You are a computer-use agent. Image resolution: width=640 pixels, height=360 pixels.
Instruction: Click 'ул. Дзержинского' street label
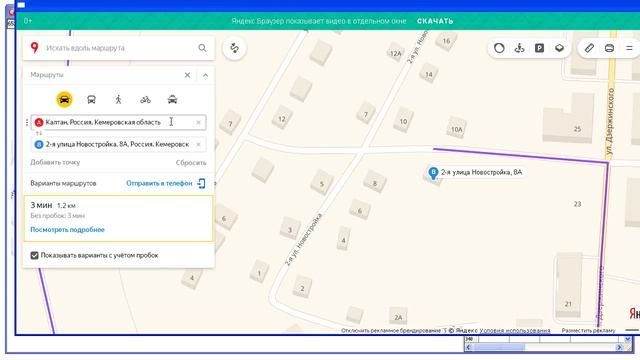click(611, 121)
